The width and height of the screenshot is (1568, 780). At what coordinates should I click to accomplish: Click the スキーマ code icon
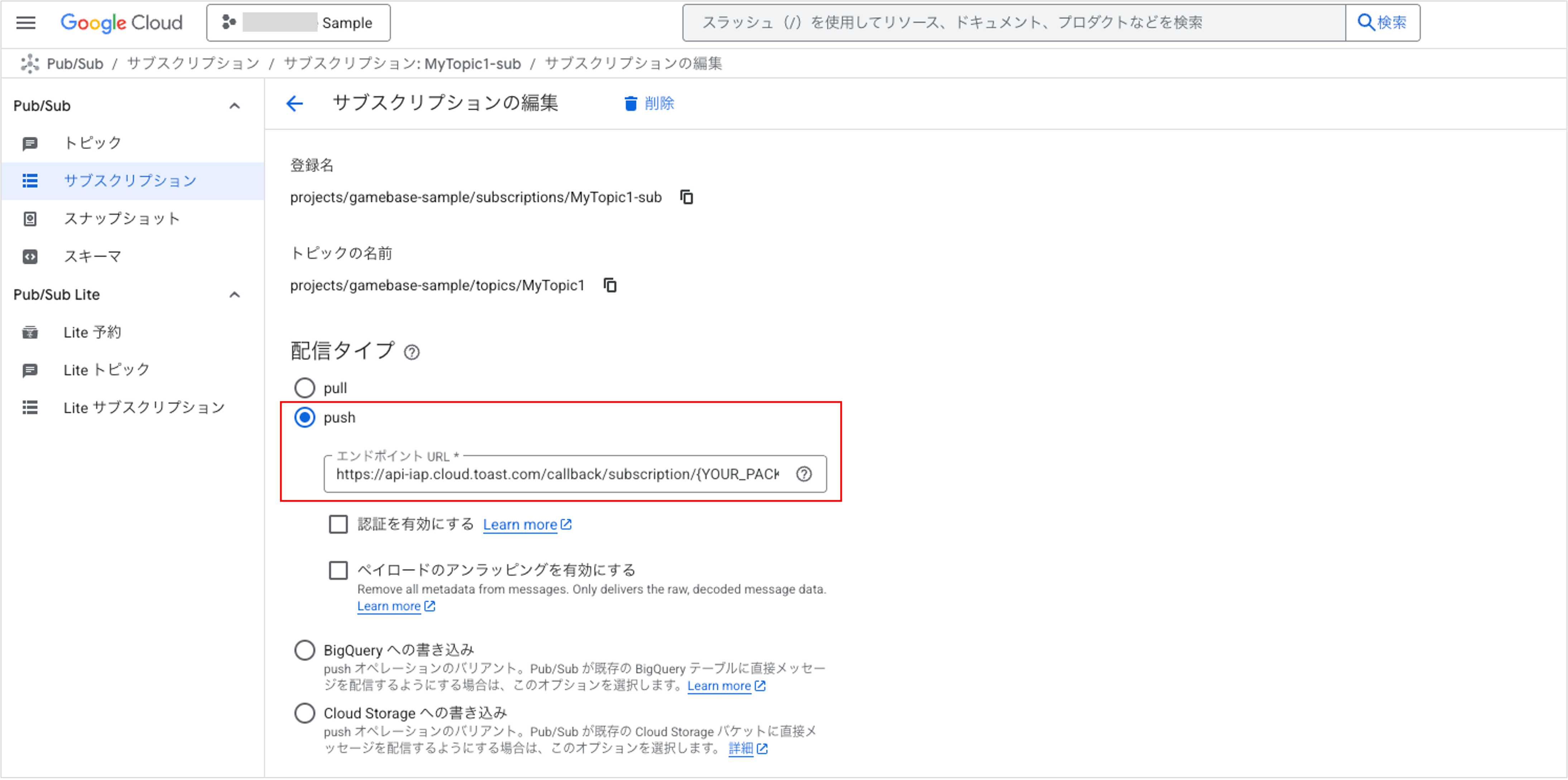click(30, 257)
